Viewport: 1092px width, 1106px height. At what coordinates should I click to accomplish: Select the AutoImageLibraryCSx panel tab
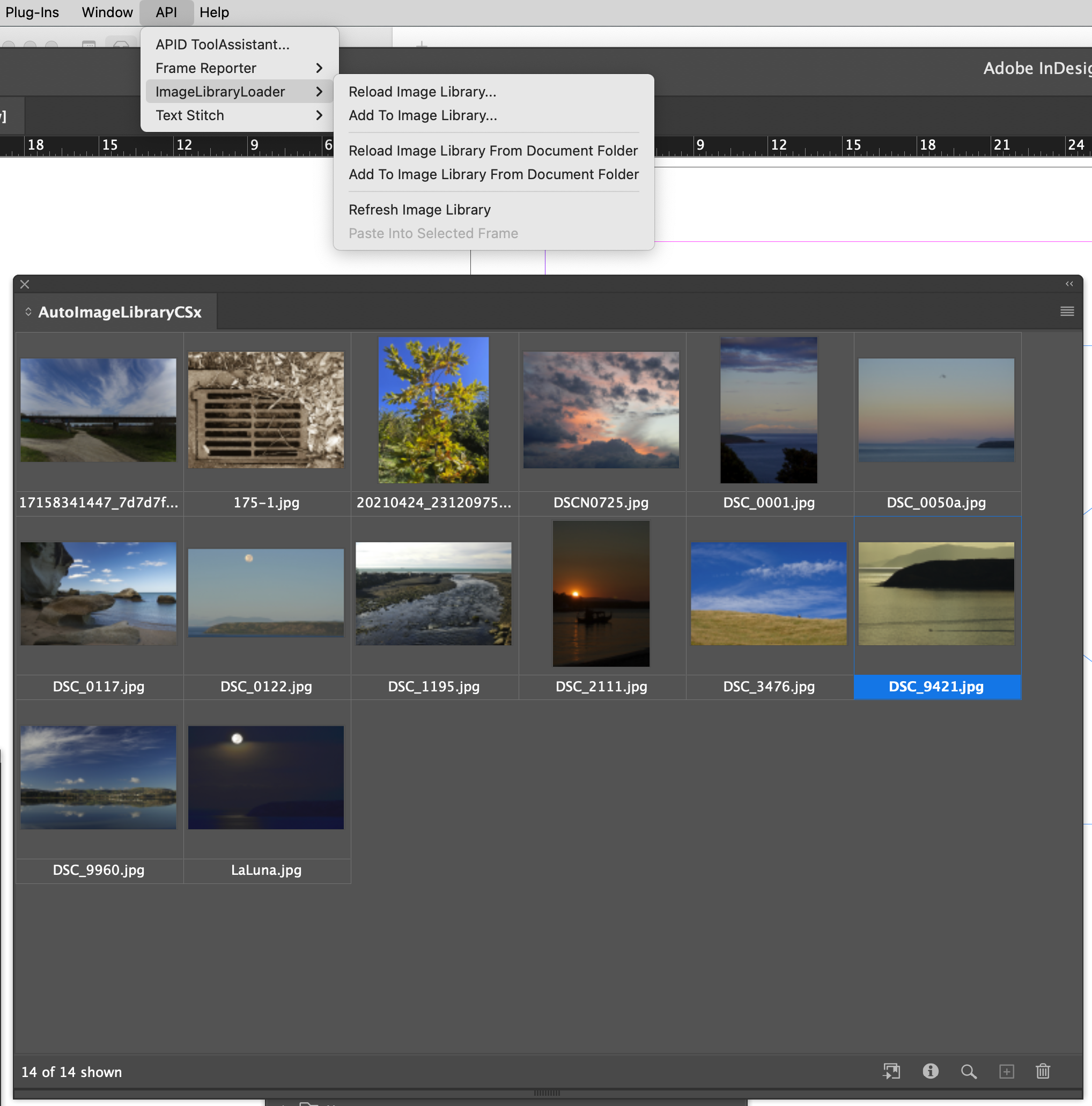[120, 312]
